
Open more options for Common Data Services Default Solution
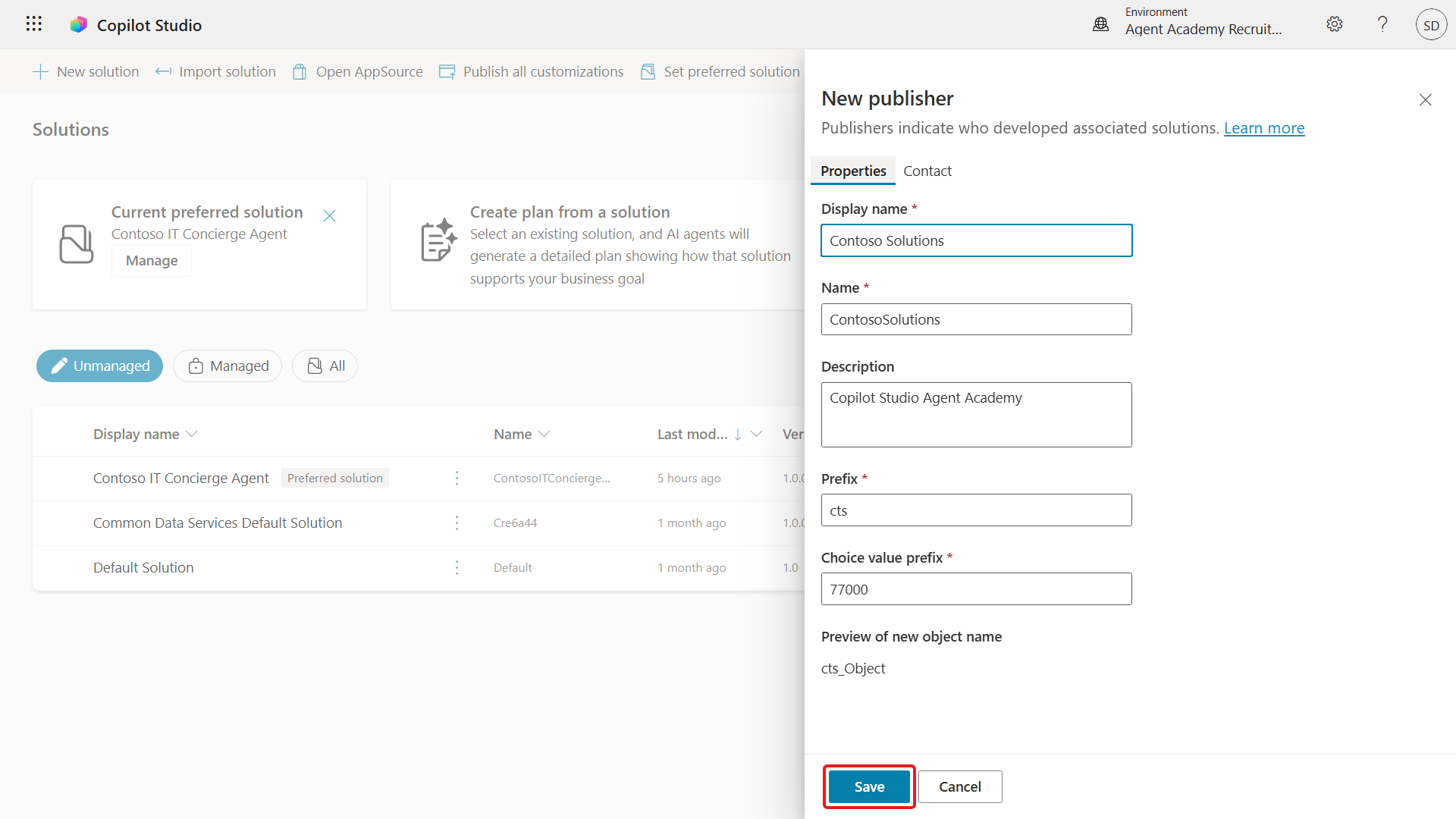457,522
